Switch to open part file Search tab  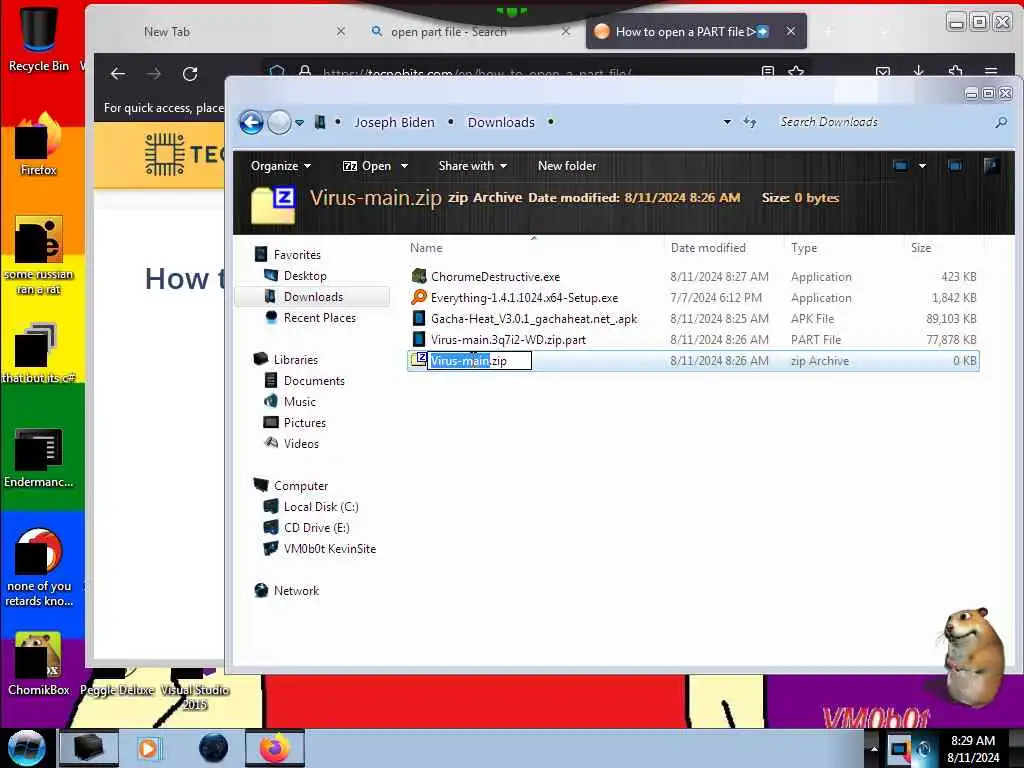click(449, 31)
